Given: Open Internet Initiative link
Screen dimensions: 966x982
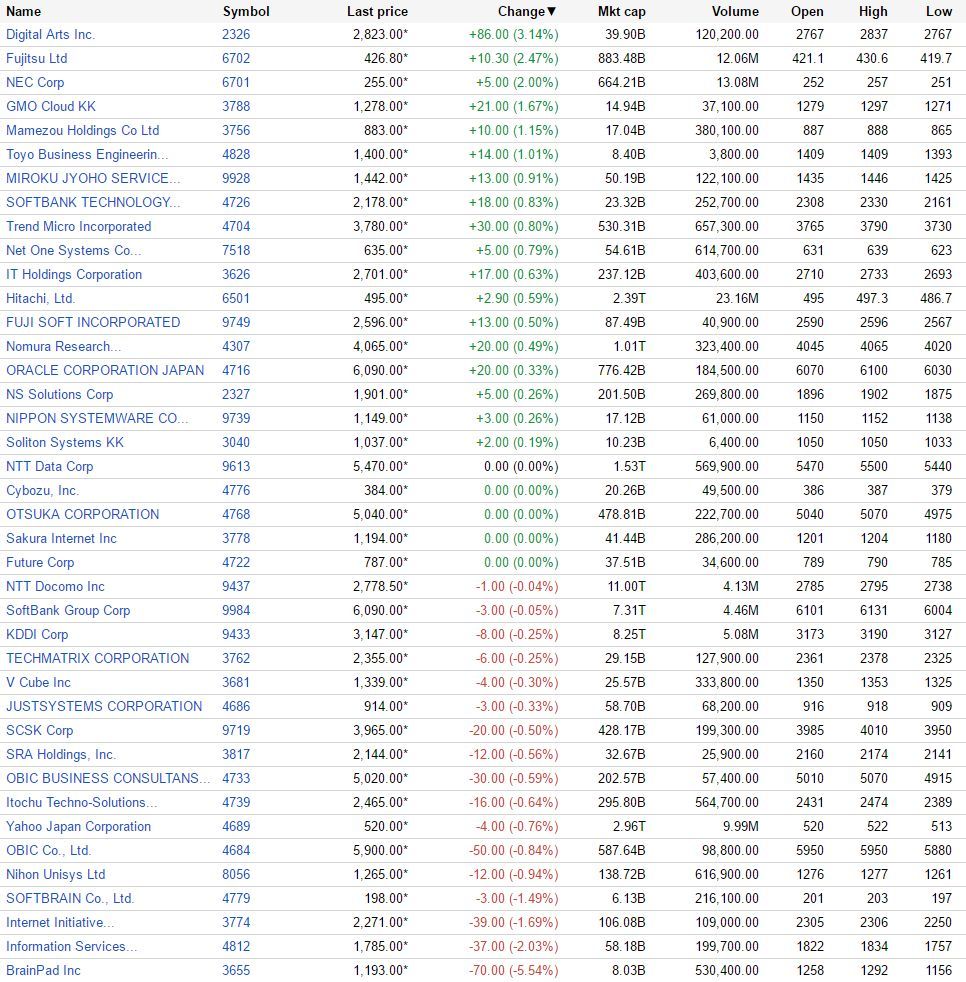Looking at the screenshot, I should click(60, 923).
